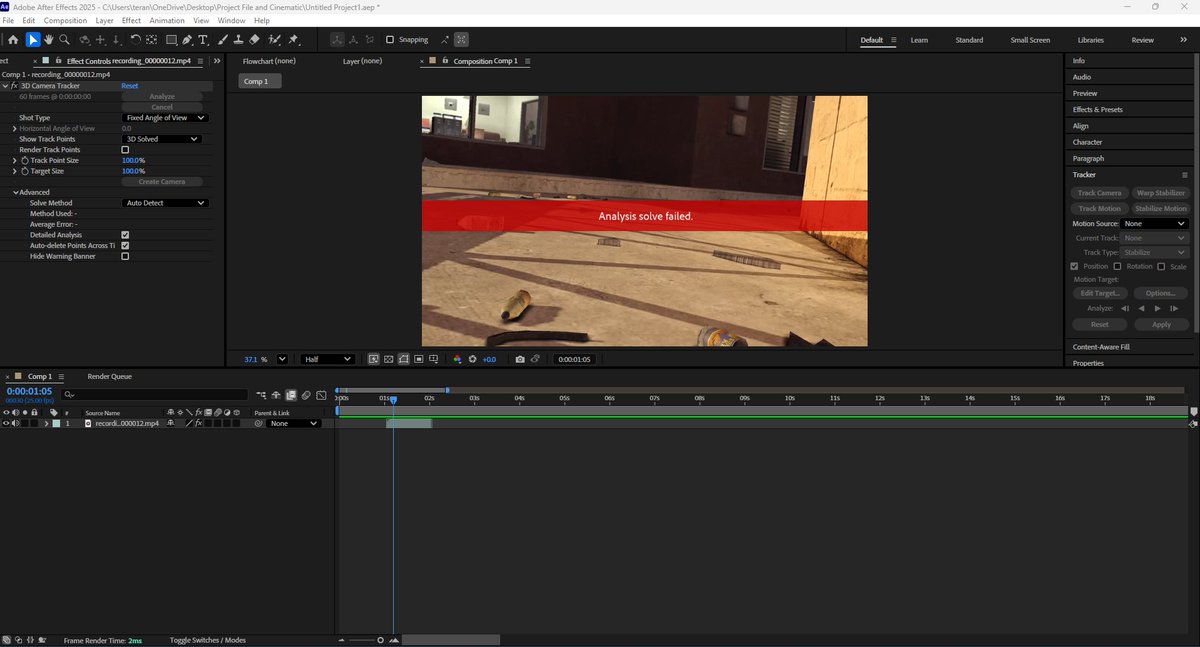Select the Brush tool
This screenshot has width=1200, height=647.
pos(223,40)
